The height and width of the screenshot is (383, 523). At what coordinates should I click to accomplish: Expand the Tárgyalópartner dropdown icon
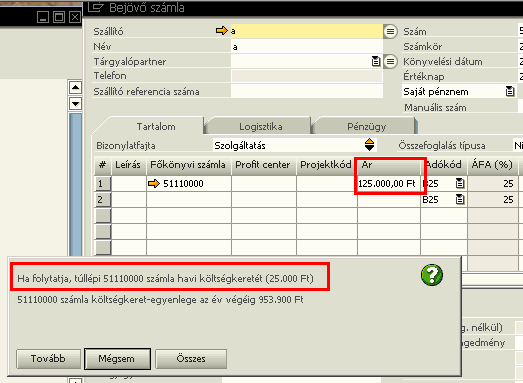(x=376, y=61)
